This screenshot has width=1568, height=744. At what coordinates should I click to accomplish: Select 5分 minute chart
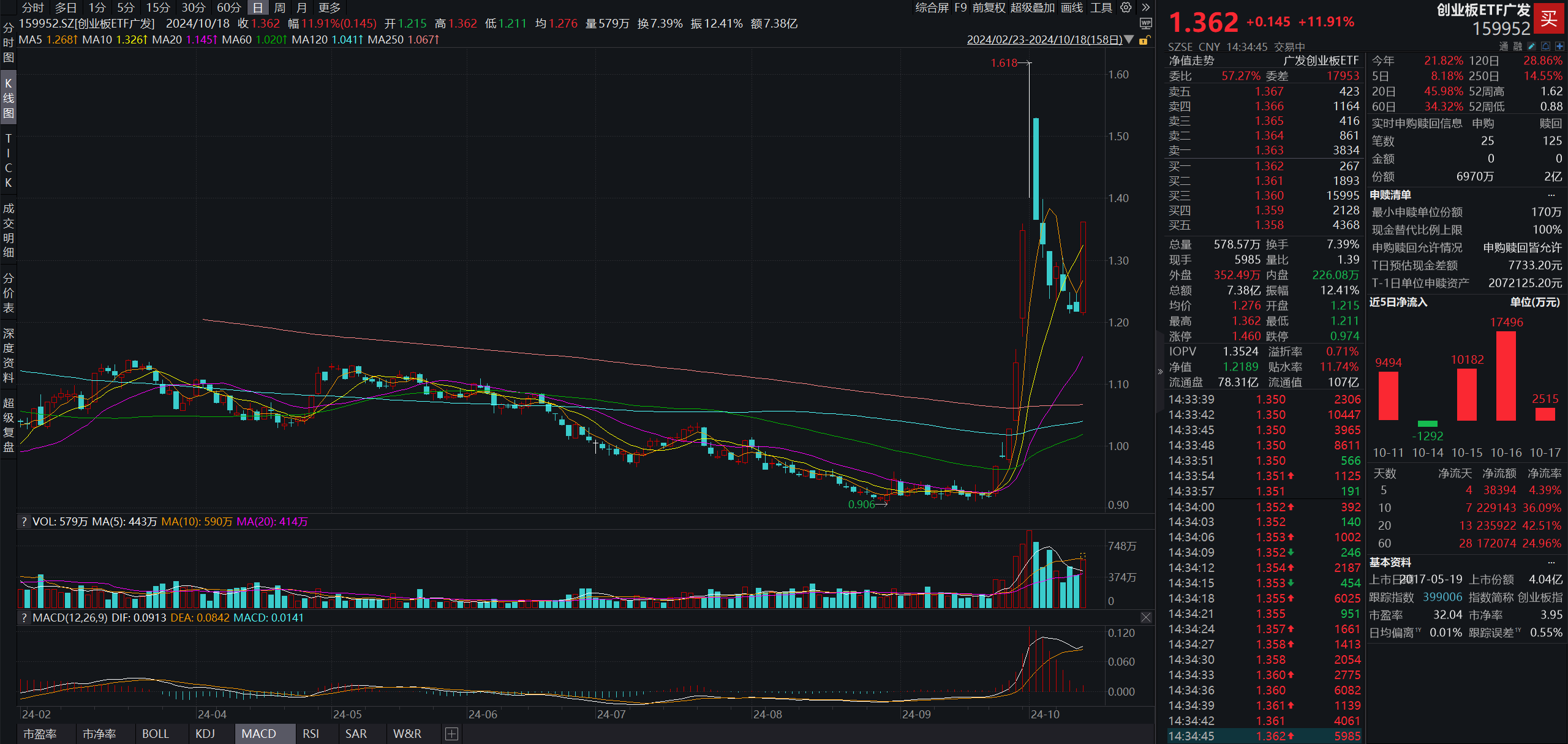[x=126, y=7]
